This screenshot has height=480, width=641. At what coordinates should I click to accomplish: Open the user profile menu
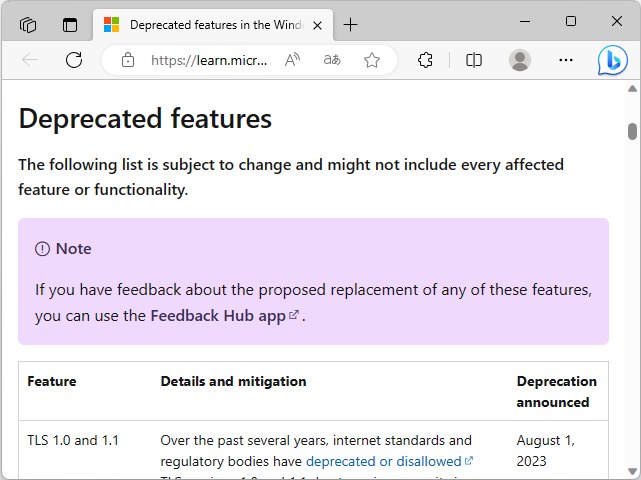(520, 60)
